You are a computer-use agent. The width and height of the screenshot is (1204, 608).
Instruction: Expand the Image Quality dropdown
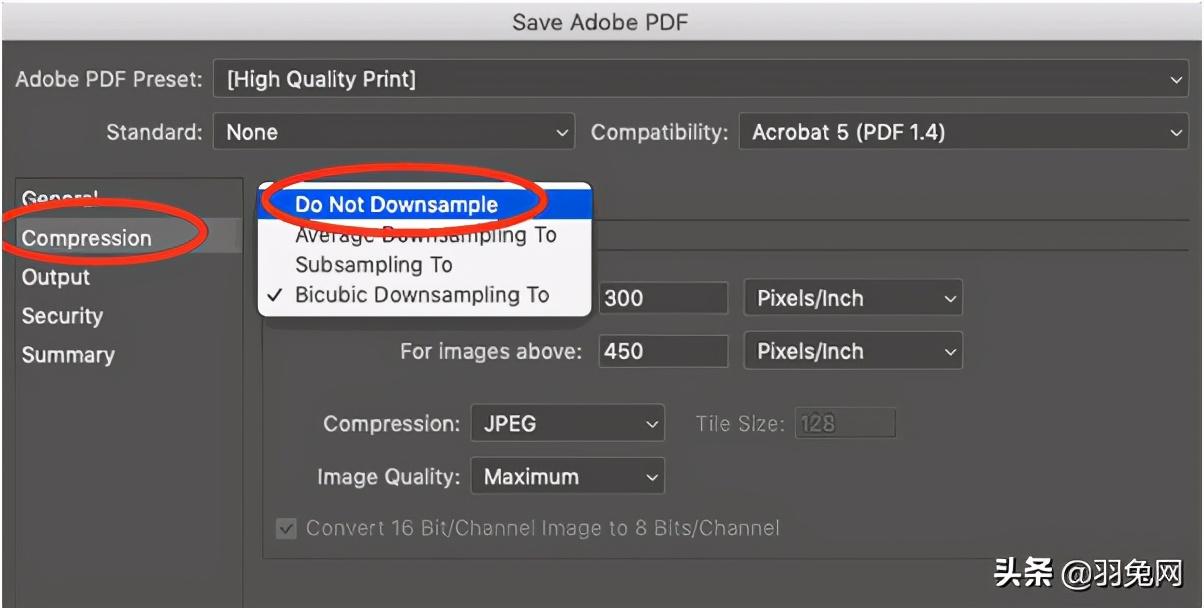567,477
